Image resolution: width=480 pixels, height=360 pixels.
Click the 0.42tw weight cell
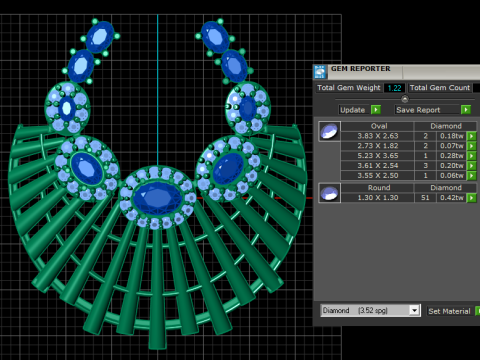tap(452, 198)
